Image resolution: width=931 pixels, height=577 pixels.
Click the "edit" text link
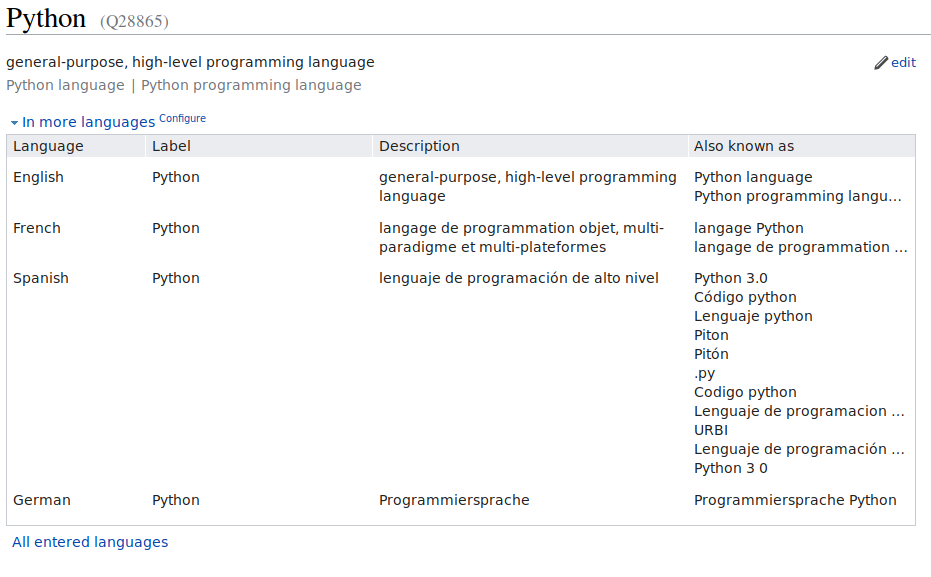[903, 62]
